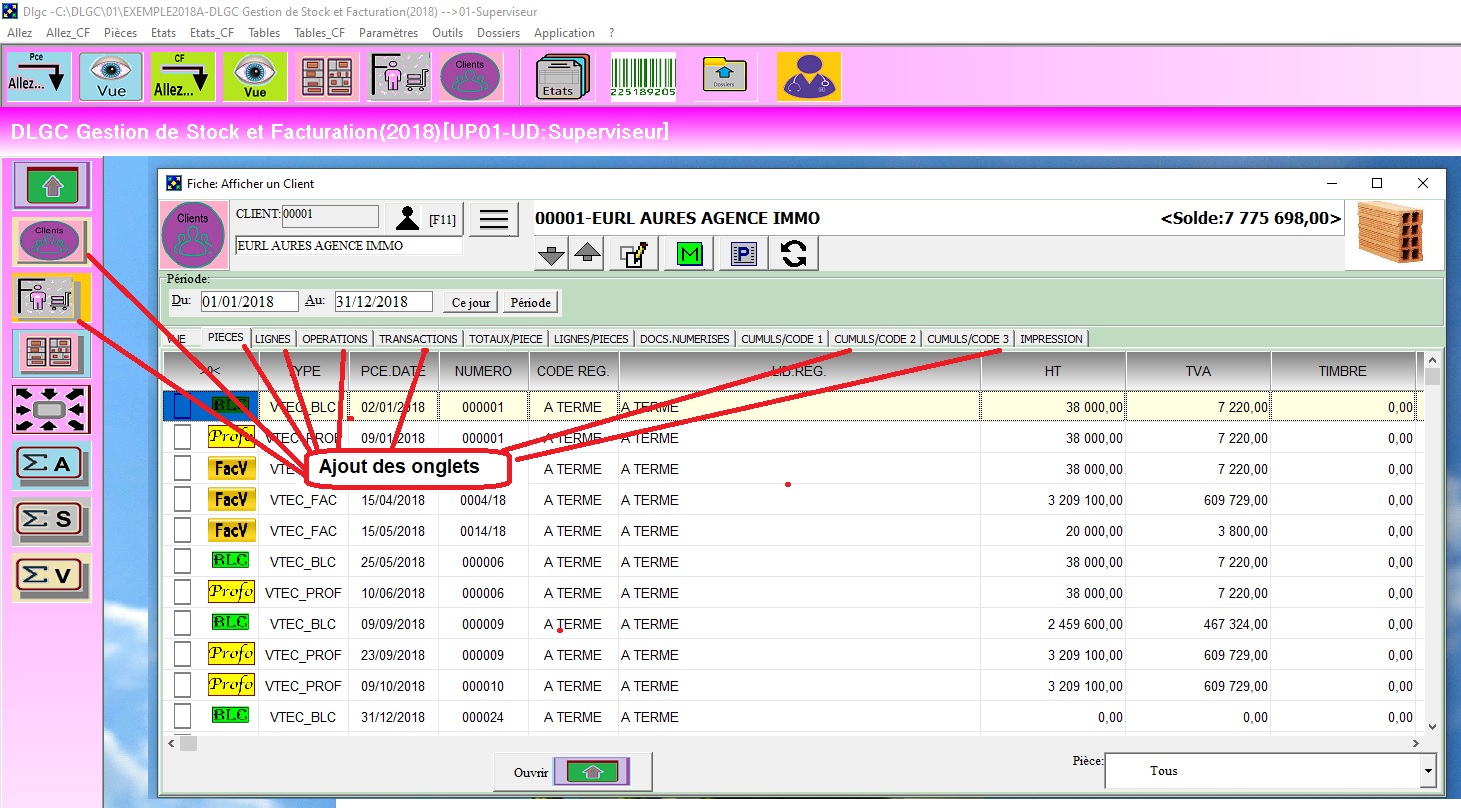This screenshot has height=808, width=1461.
Task: Open the Dossiers folder toolbar icon
Action: click(x=724, y=76)
